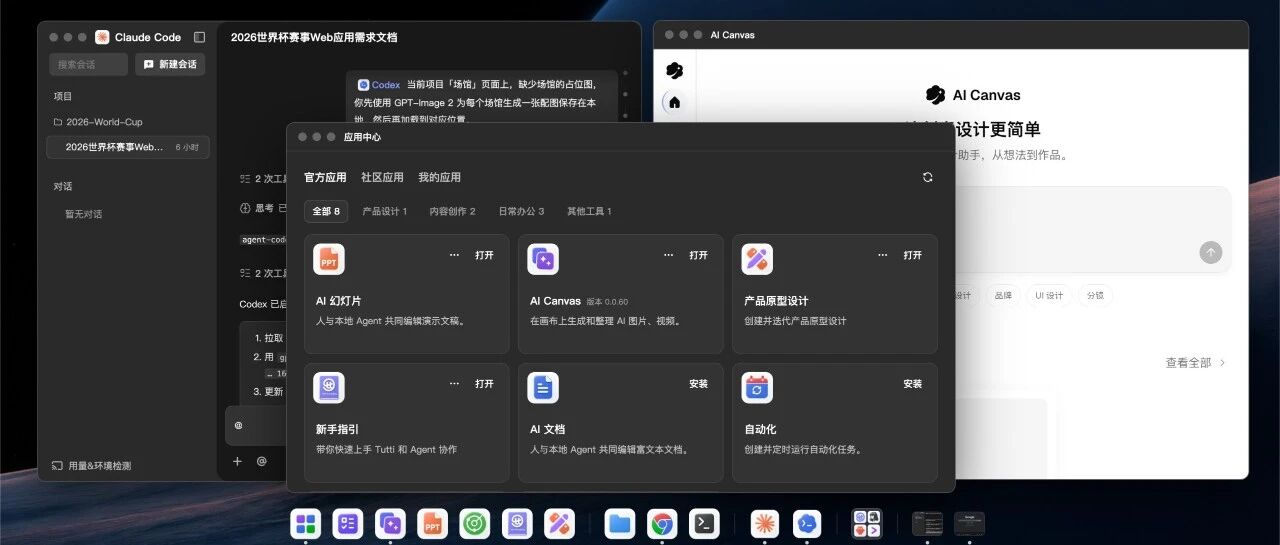Click the AI 幻灯片 PPT app icon in 应用中心
This screenshot has height=545, width=1280.
point(329,260)
